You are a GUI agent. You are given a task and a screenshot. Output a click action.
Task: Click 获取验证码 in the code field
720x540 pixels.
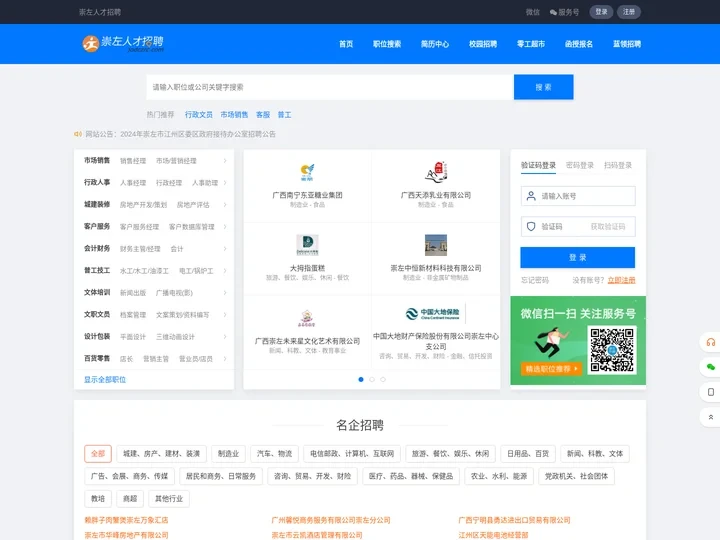point(608,227)
